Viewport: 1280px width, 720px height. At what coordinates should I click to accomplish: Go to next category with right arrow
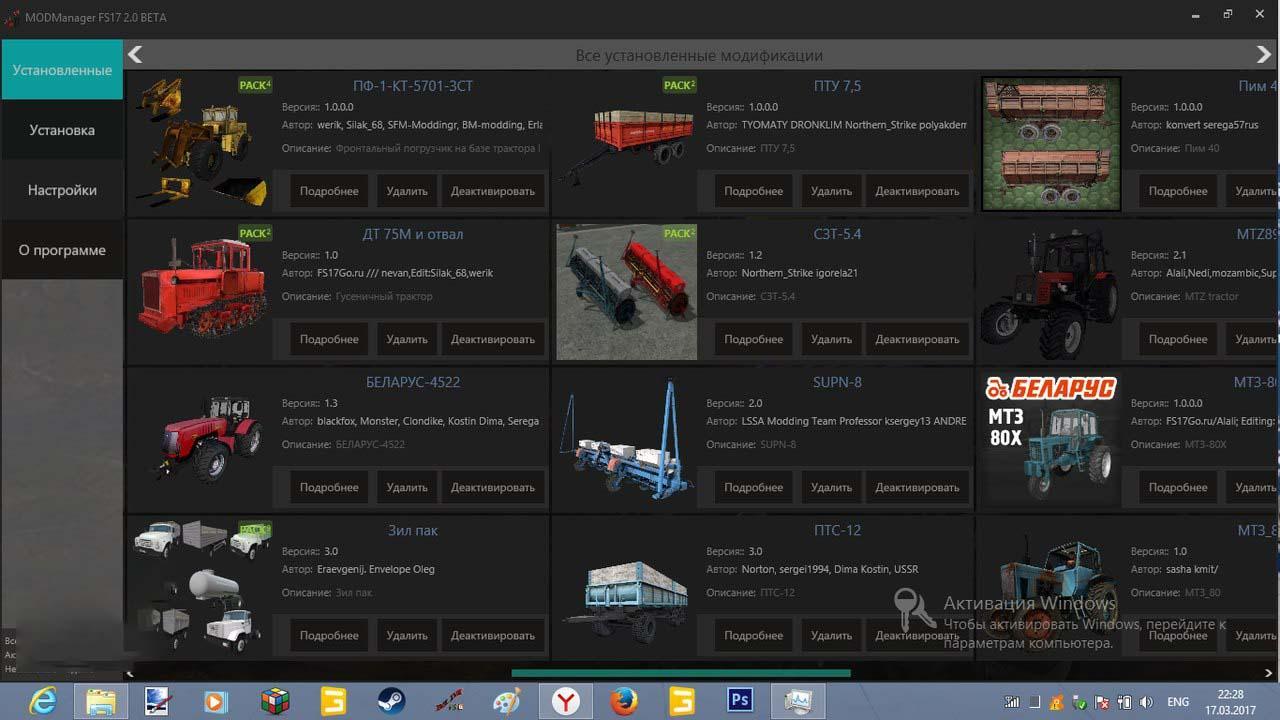(1264, 55)
